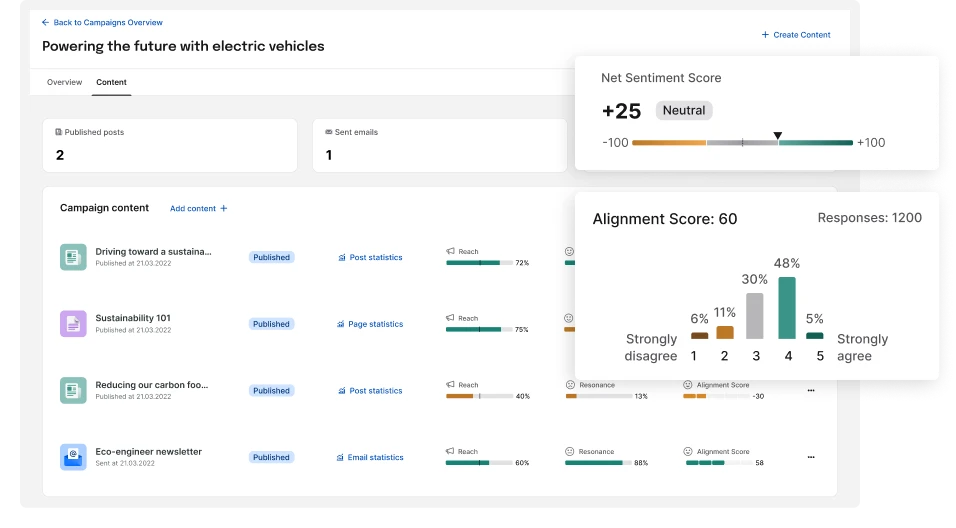The width and height of the screenshot is (956, 528).
Task: Click the Create Content button
Action: point(796,35)
